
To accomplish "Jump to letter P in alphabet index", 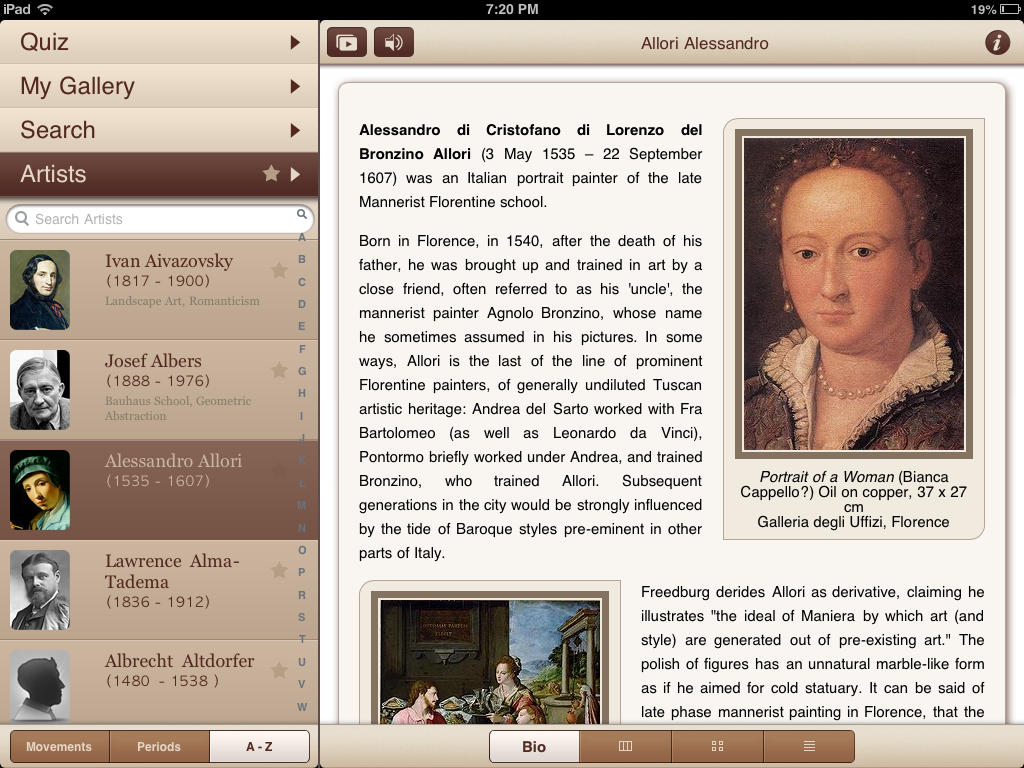I will (302, 572).
